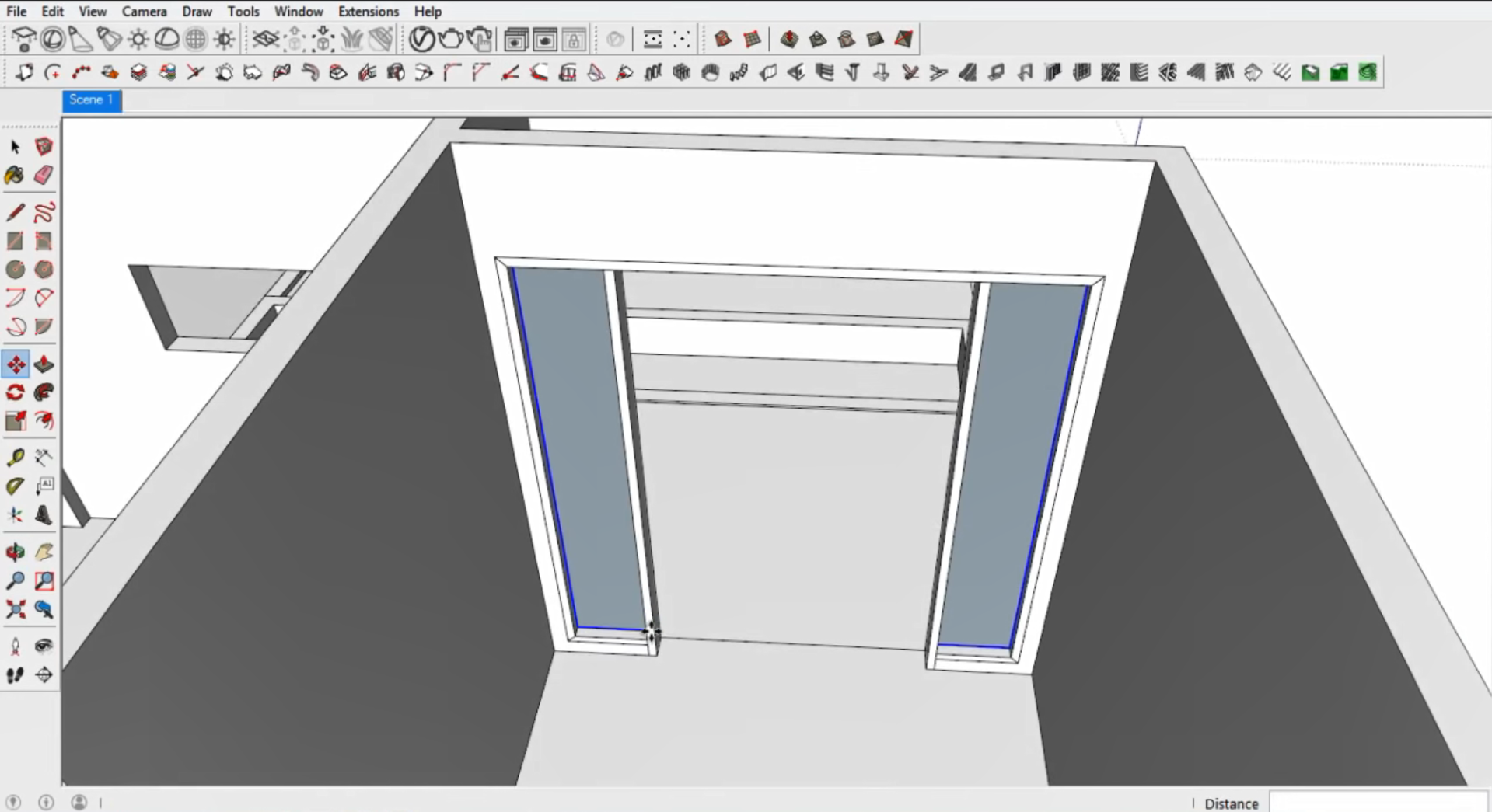Viewport: 1492px width, 812px height.
Task: Select the Circle tool
Action: coord(15,270)
